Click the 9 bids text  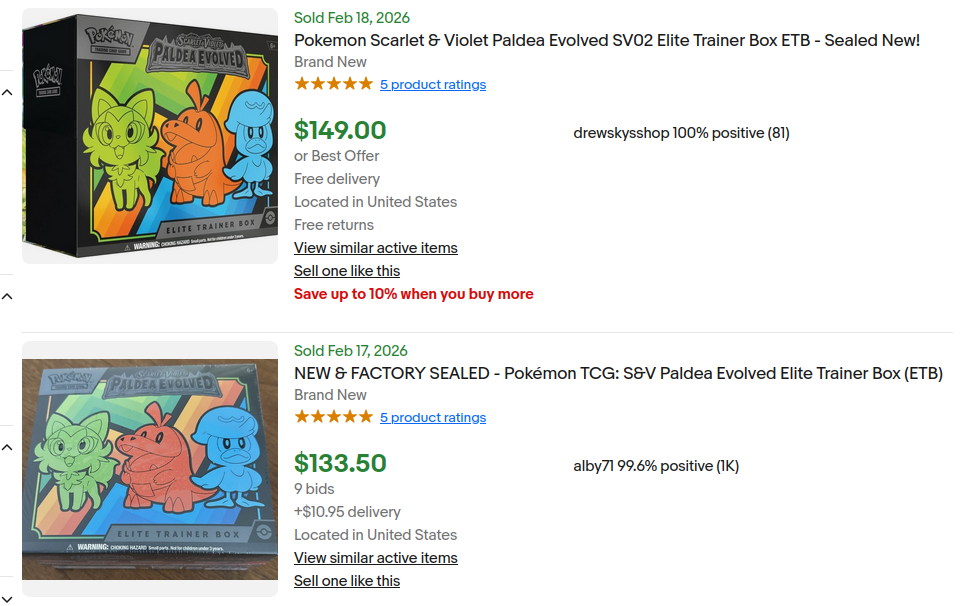coord(314,489)
